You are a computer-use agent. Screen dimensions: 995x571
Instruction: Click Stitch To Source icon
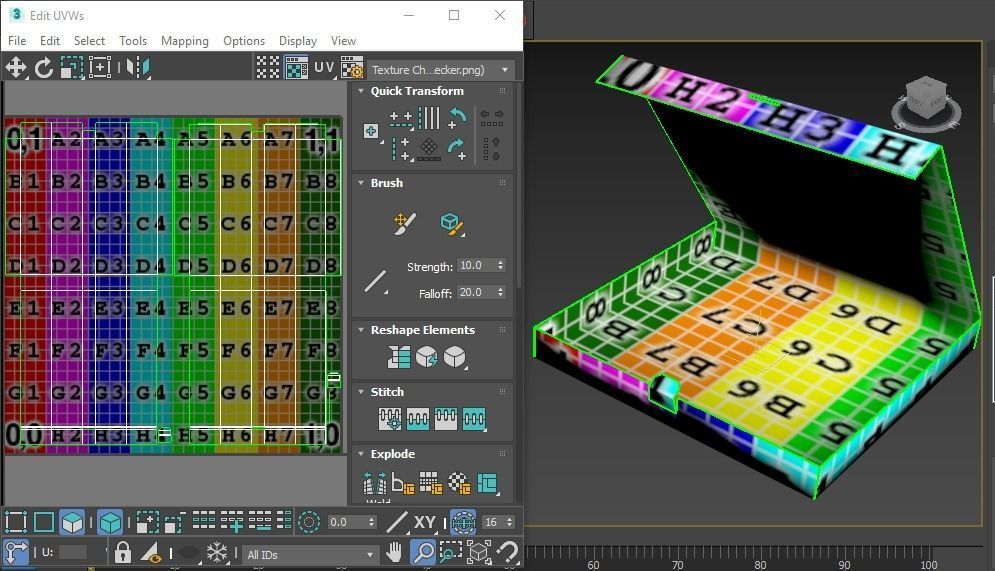click(x=445, y=419)
